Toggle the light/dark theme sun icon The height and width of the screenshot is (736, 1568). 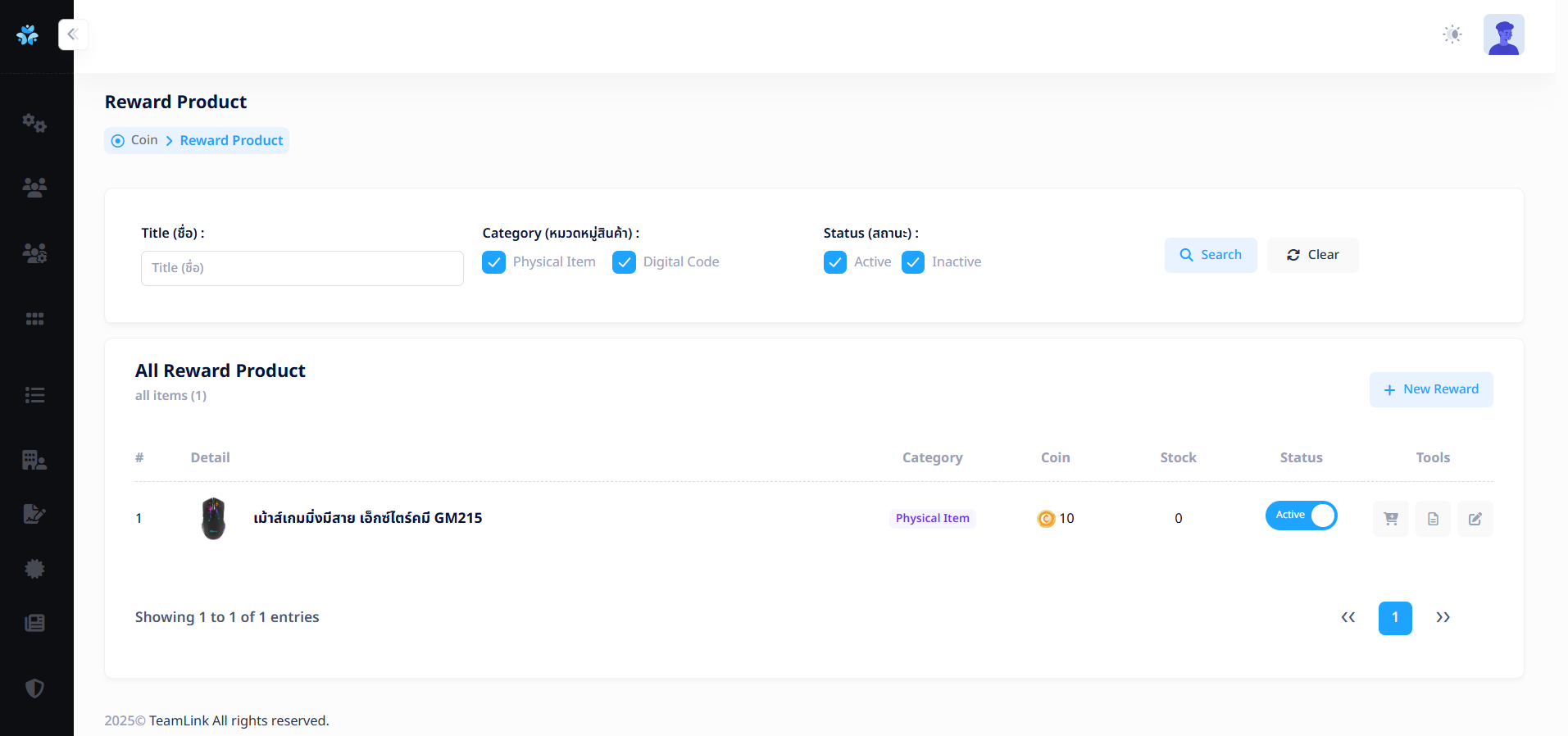(1452, 34)
